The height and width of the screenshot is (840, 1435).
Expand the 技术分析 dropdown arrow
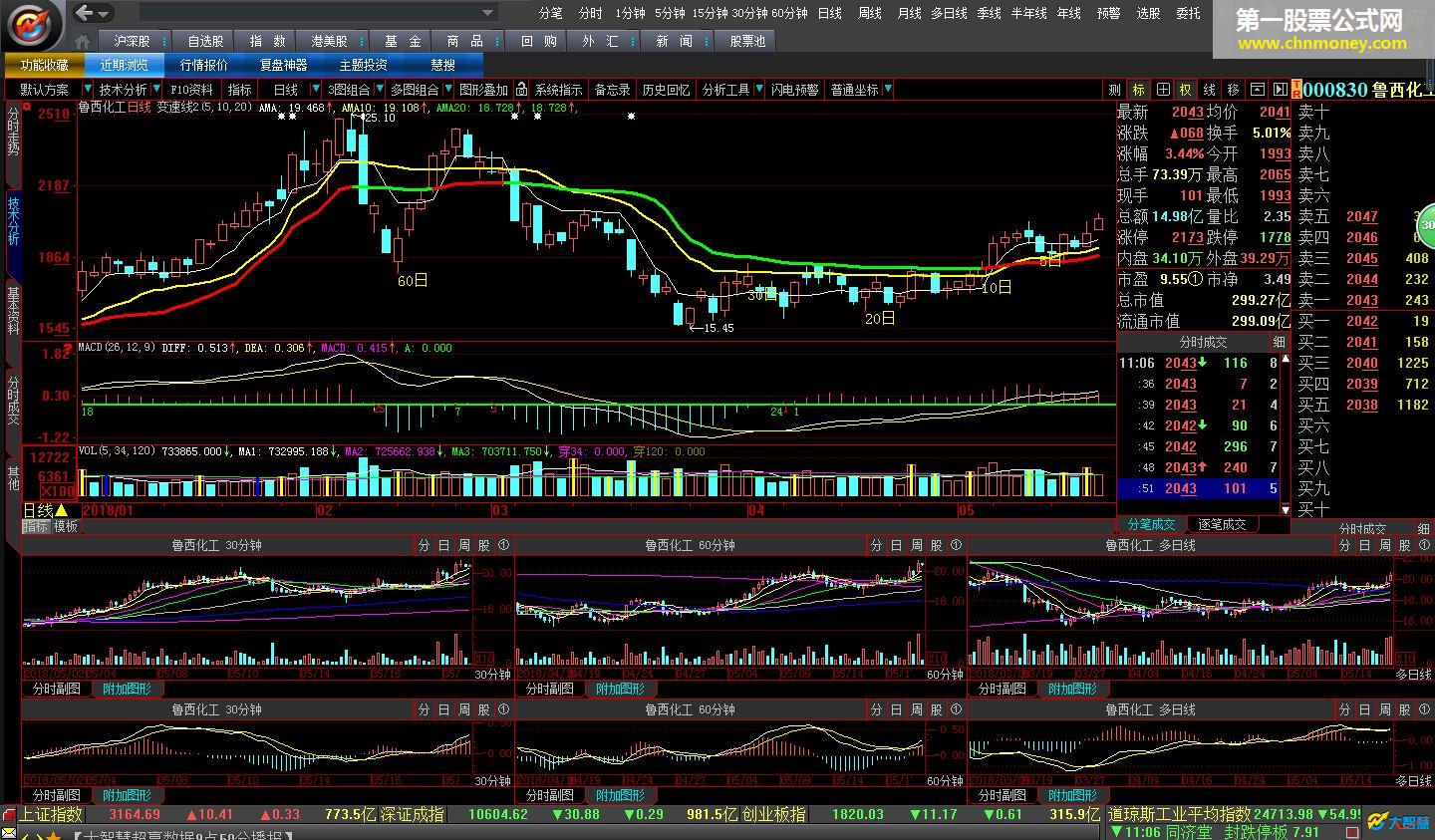158,90
